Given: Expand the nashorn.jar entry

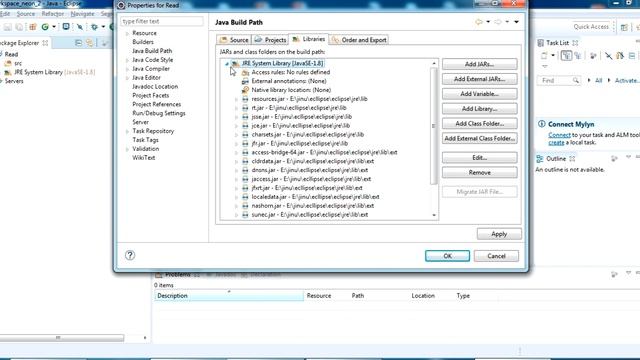Looking at the screenshot, I should coord(236,206).
